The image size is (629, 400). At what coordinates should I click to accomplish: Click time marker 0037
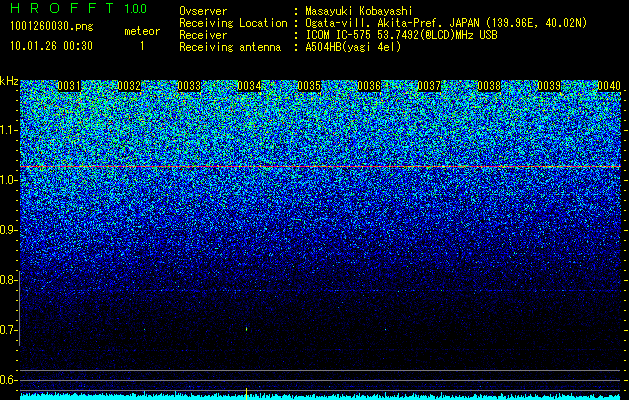(429, 86)
